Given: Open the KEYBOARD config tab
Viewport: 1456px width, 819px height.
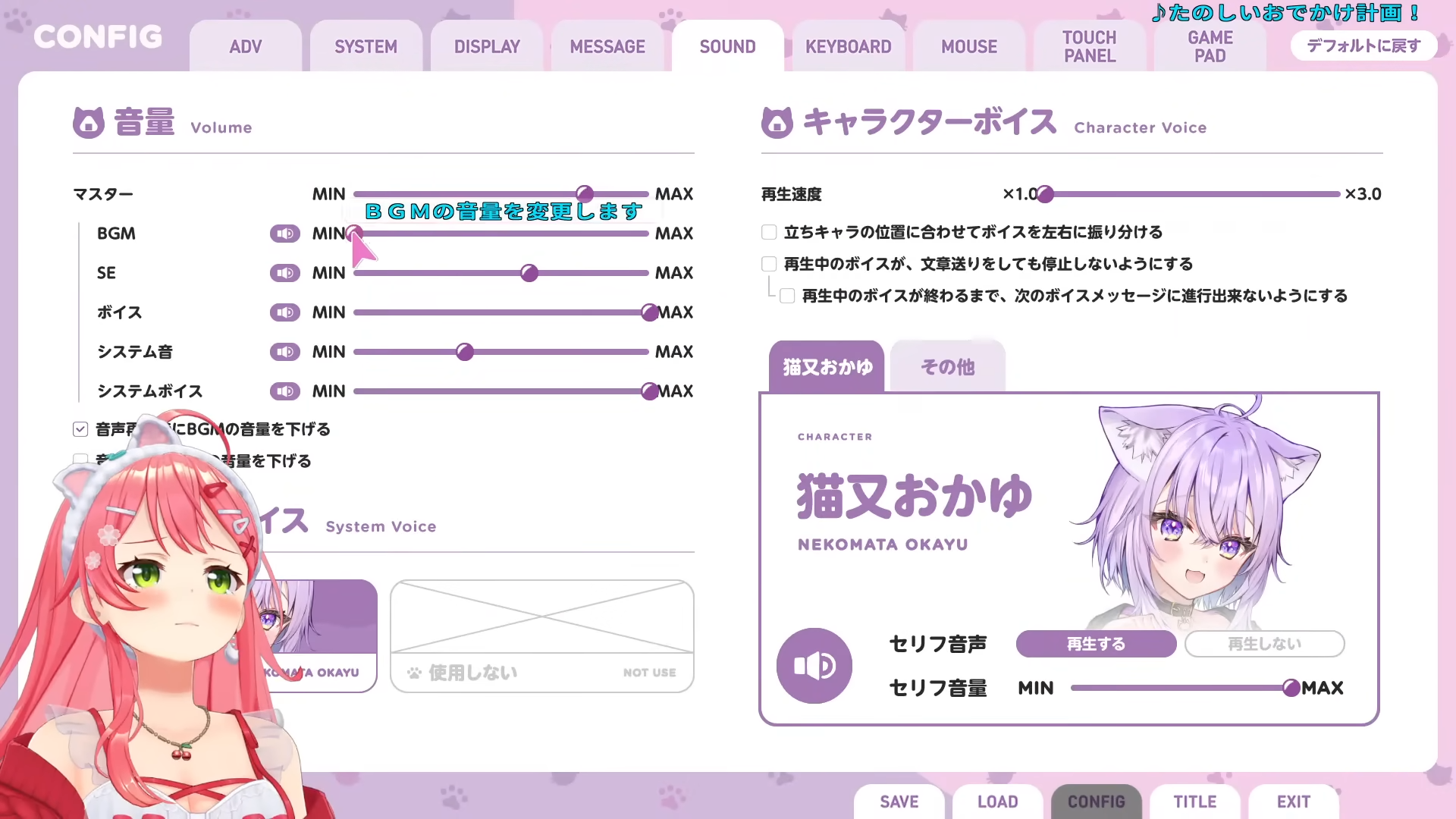Looking at the screenshot, I should click(x=848, y=47).
